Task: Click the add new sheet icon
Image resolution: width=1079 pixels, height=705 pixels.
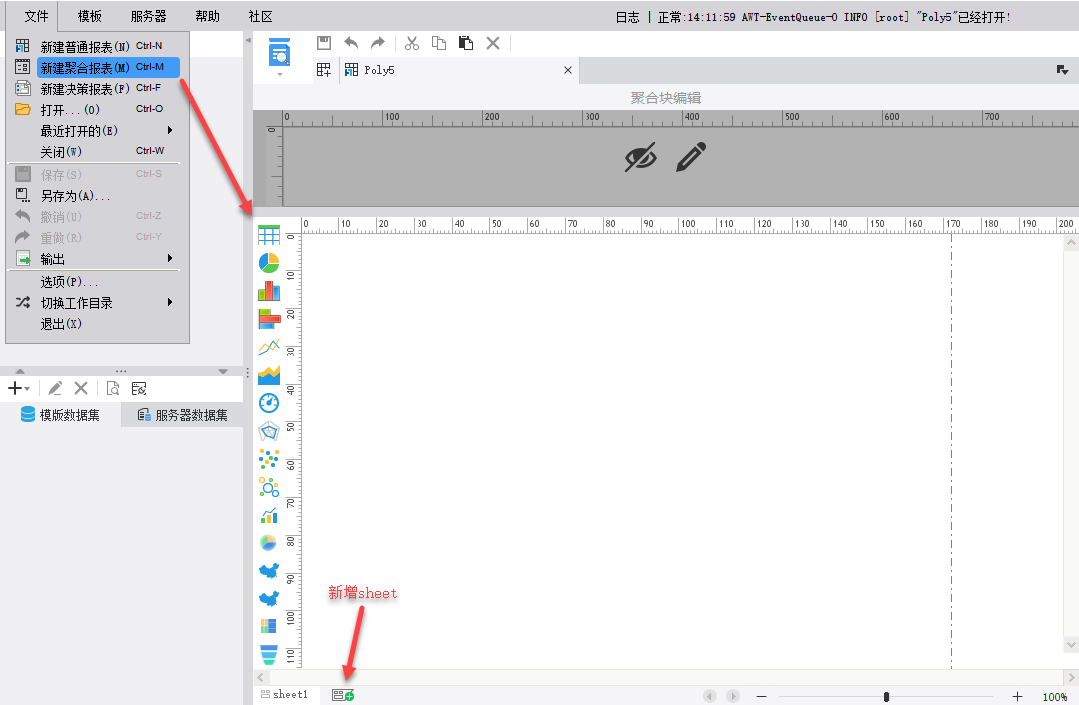Action: pos(343,695)
